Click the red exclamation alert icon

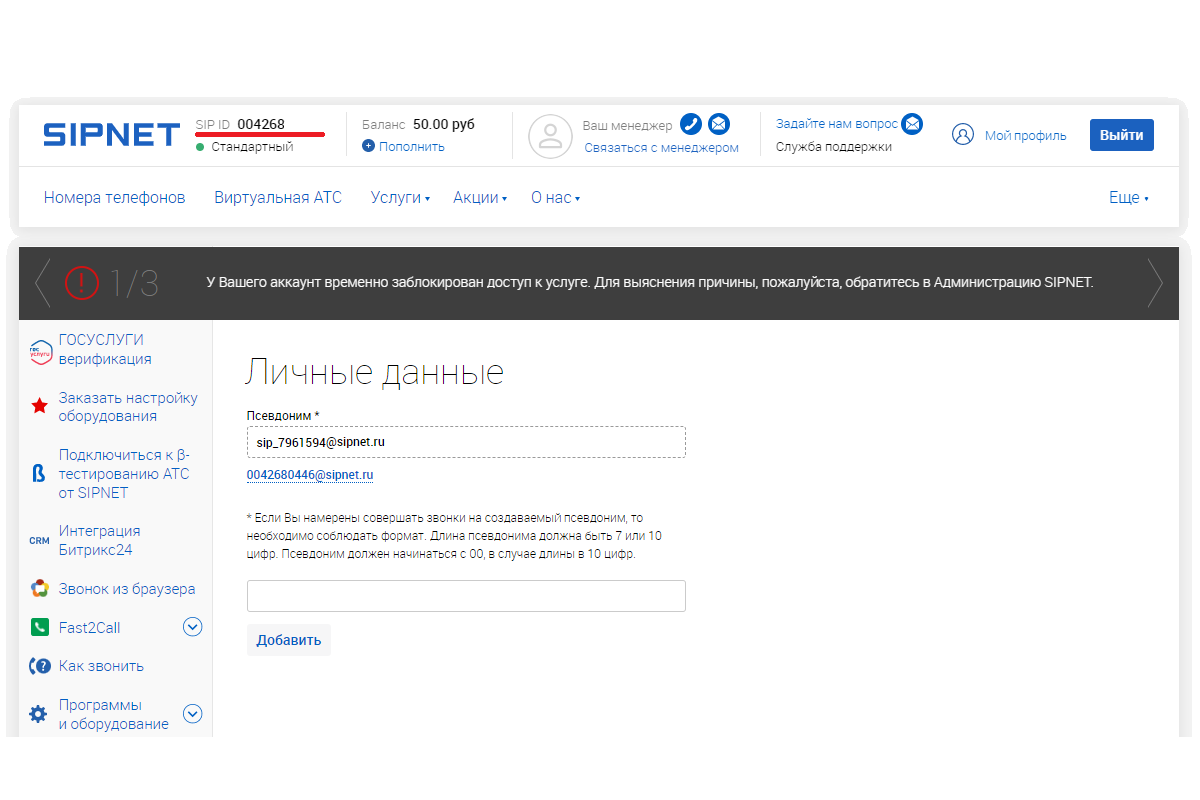coord(82,284)
